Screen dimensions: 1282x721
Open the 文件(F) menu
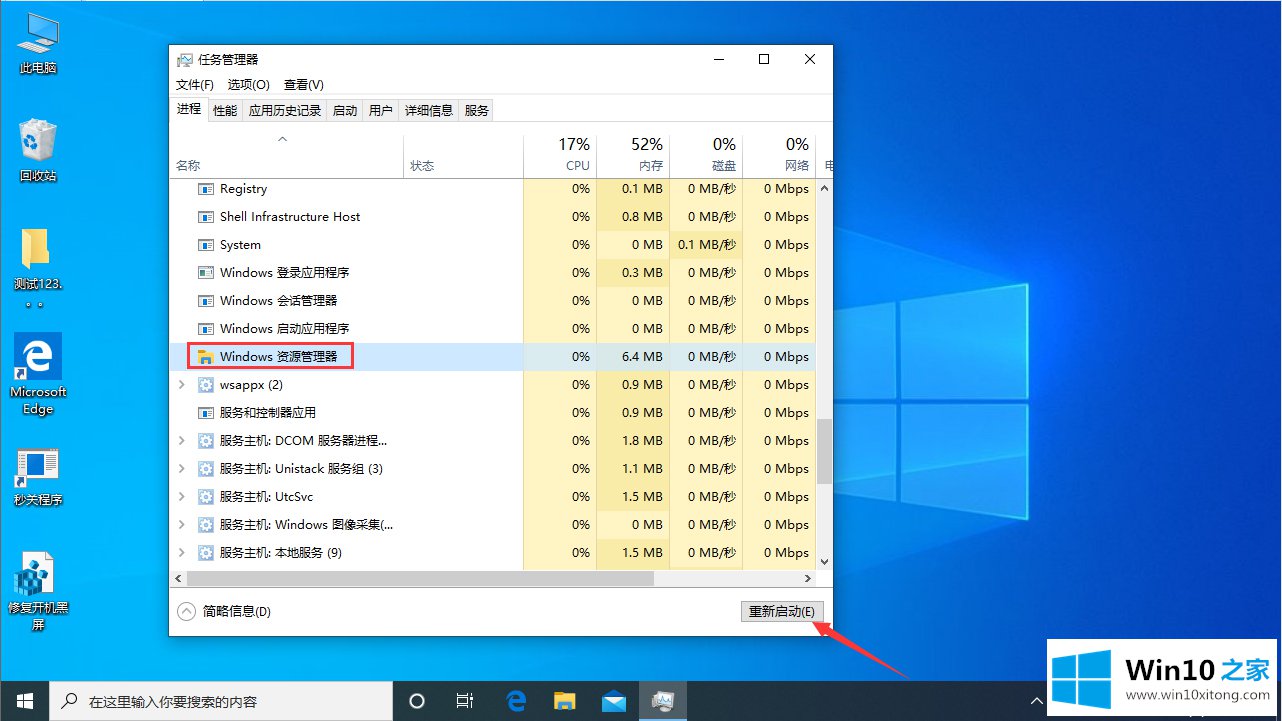[195, 85]
